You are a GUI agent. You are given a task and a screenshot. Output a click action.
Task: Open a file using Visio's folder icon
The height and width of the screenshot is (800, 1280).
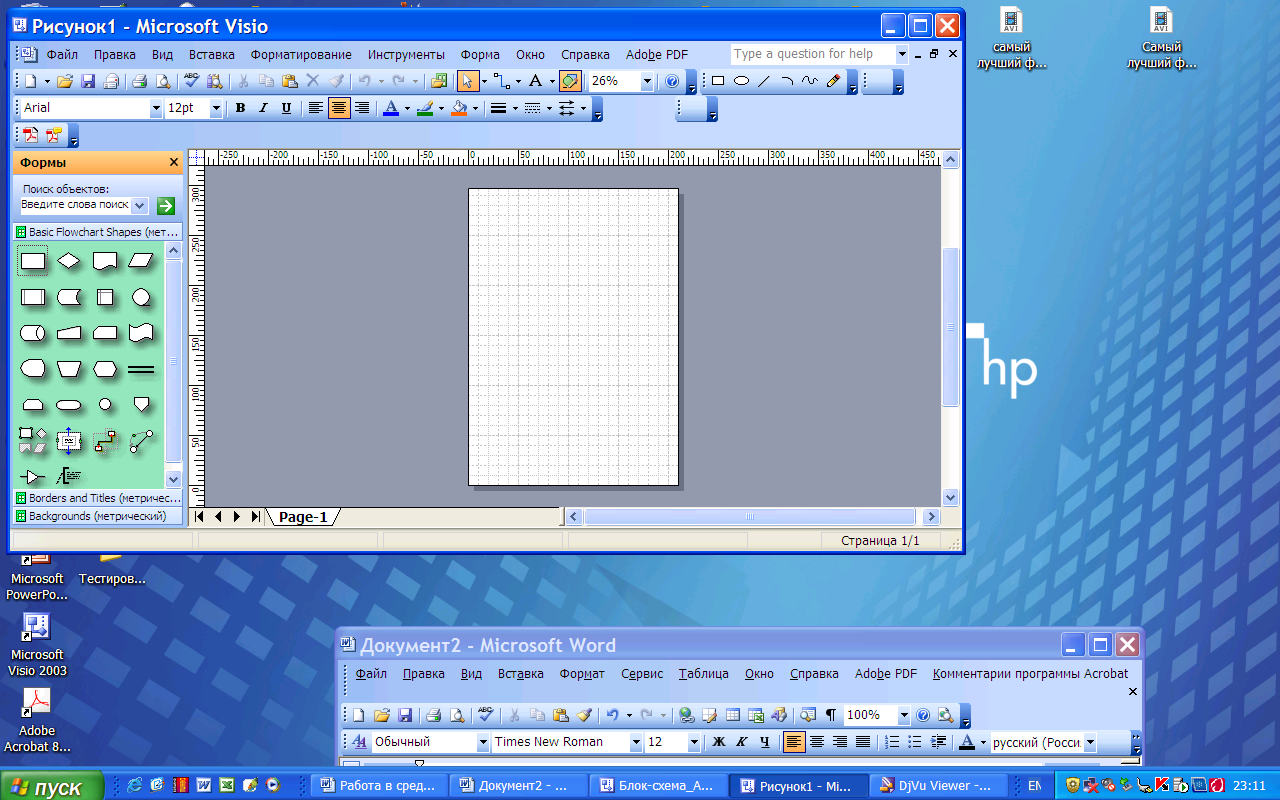64,81
